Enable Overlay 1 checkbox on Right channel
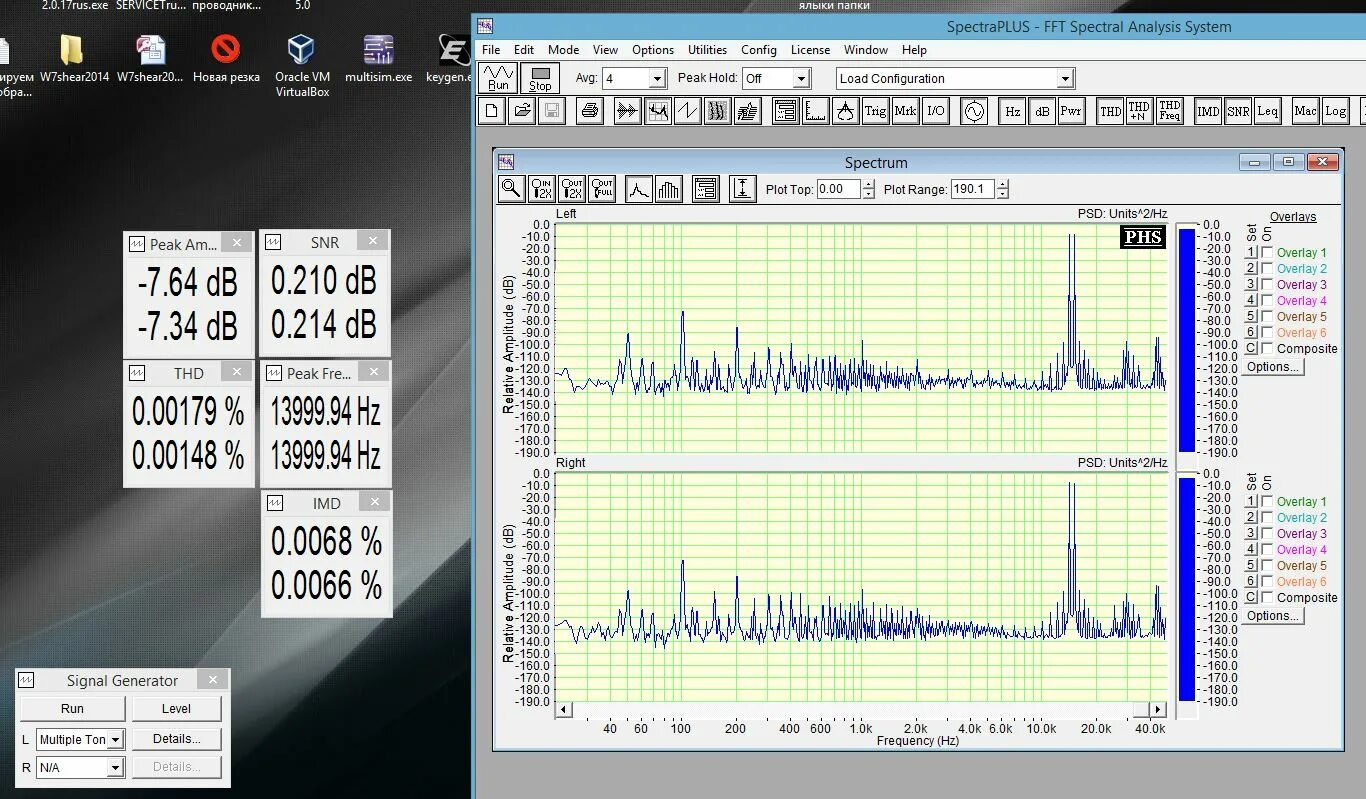The width and height of the screenshot is (1366, 799). [x=1267, y=502]
